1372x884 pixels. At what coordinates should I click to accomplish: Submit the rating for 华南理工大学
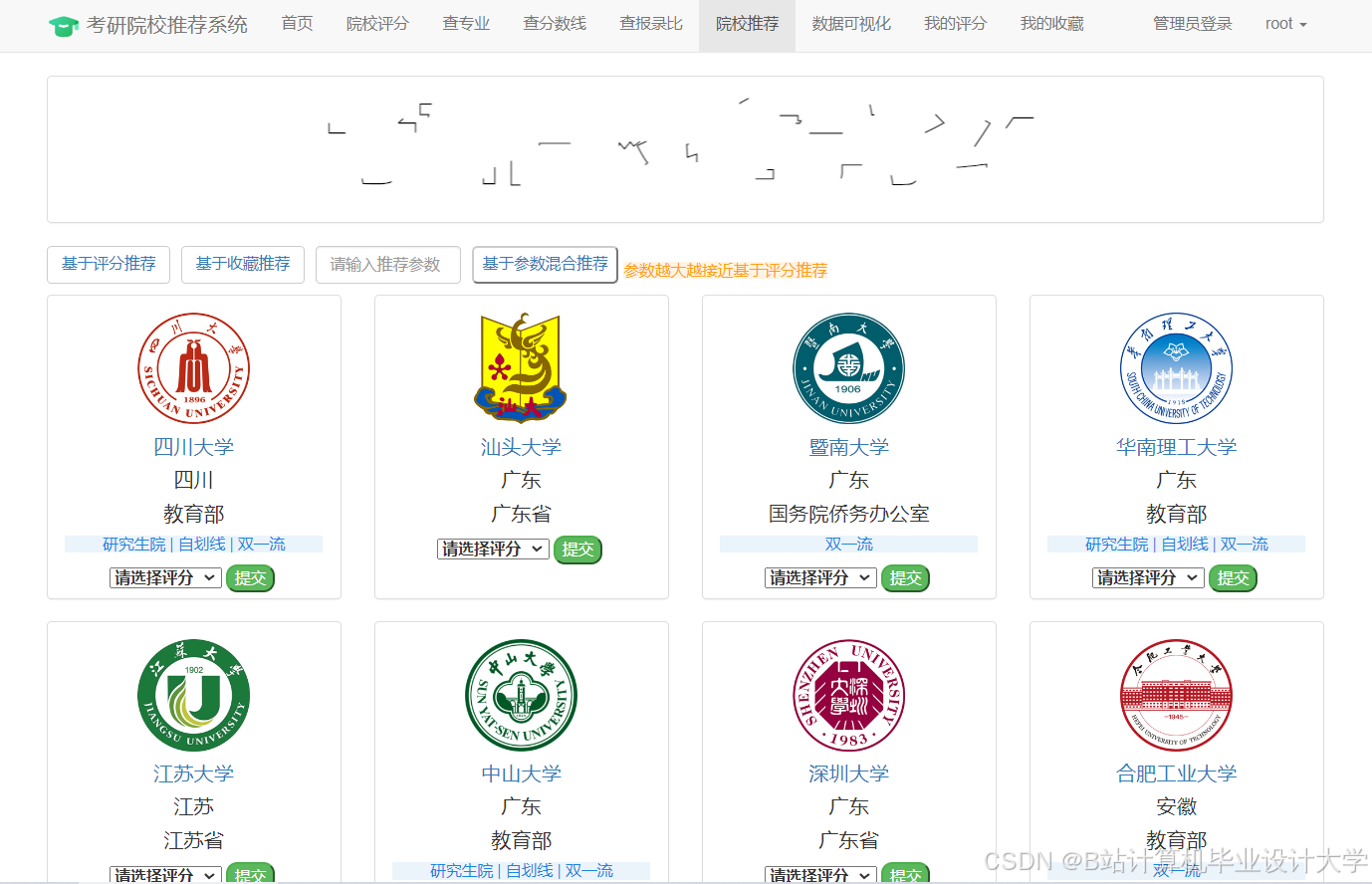[1233, 577]
